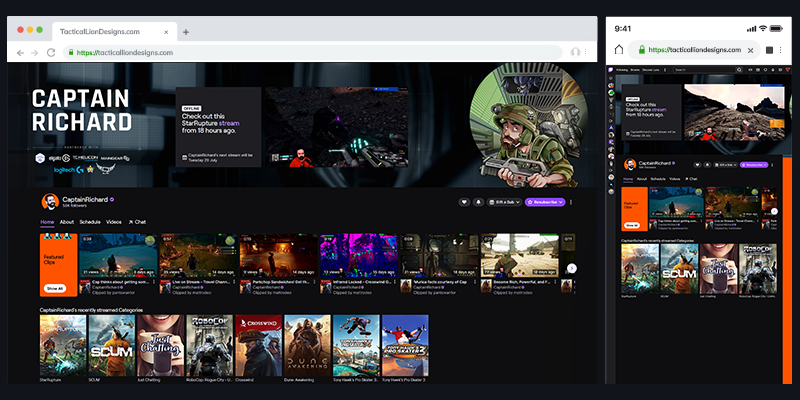
Task: Open the StarRupture stream video preview on desktop
Action: 336,127
